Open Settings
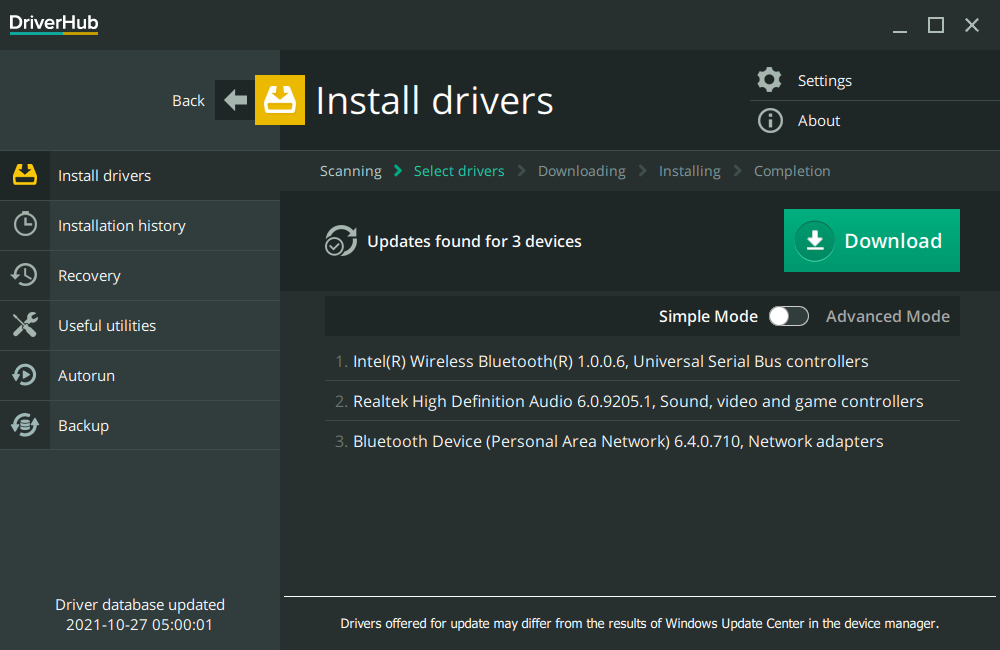Viewport: 1000px width, 650px height. coord(825,80)
